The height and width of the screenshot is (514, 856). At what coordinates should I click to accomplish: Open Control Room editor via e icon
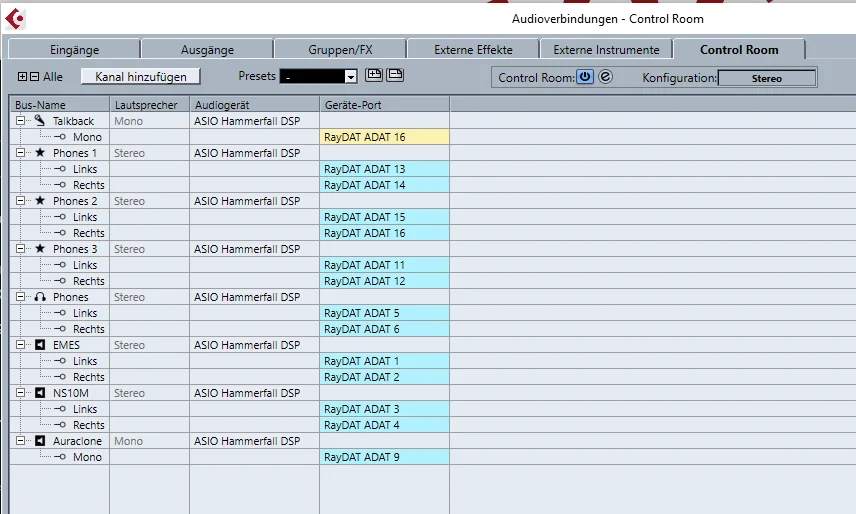click(x=605, y=76)
